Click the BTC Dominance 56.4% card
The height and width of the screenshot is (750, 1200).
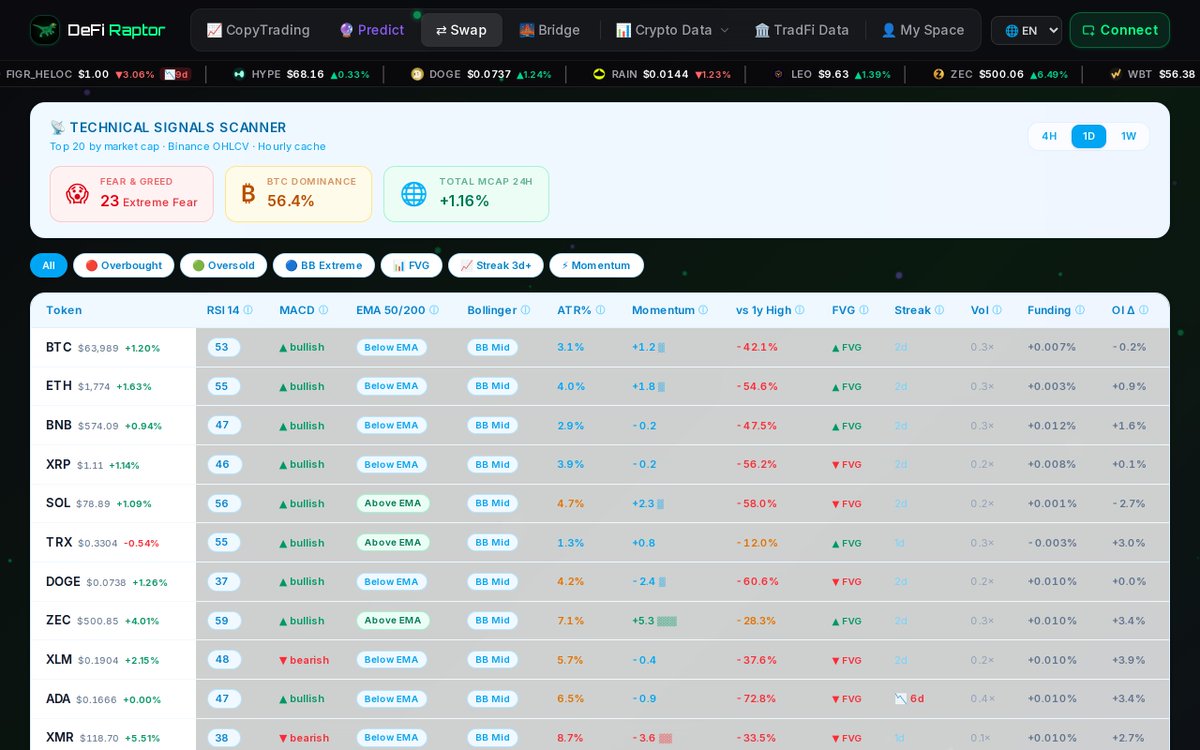(298, 194)
